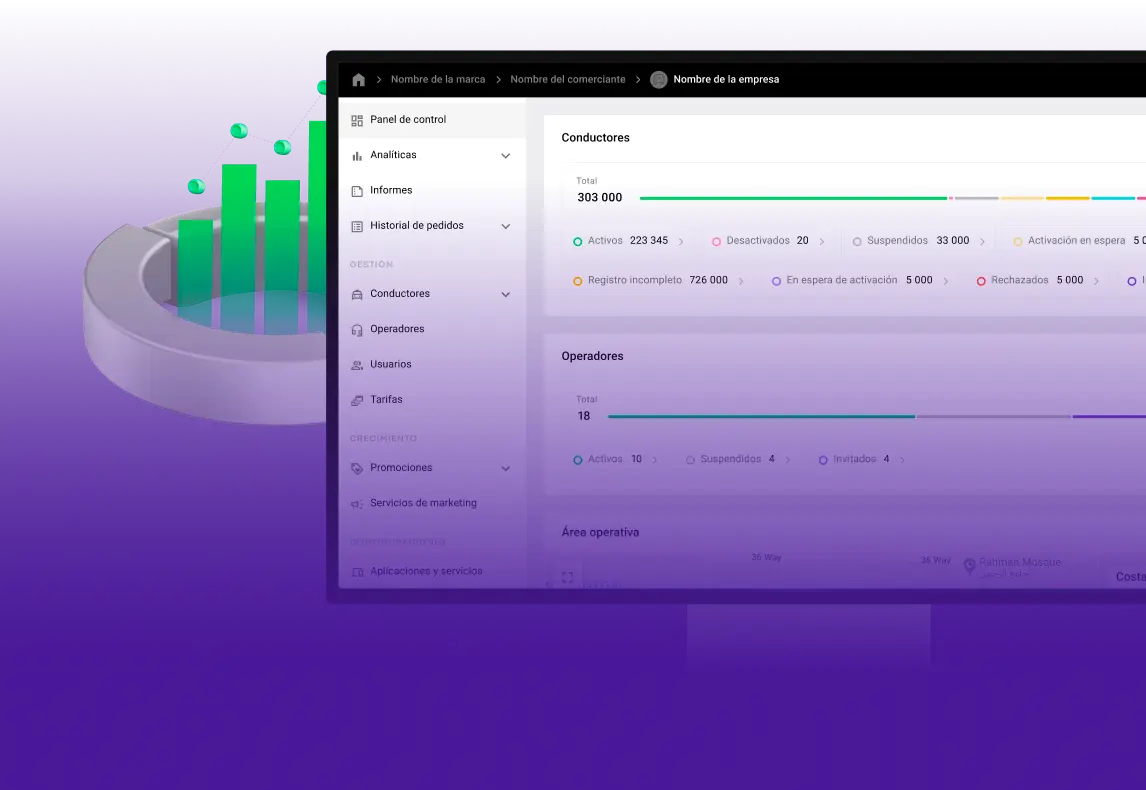Select the Informes document icon
1146x790 pixels.
(357, 190)
